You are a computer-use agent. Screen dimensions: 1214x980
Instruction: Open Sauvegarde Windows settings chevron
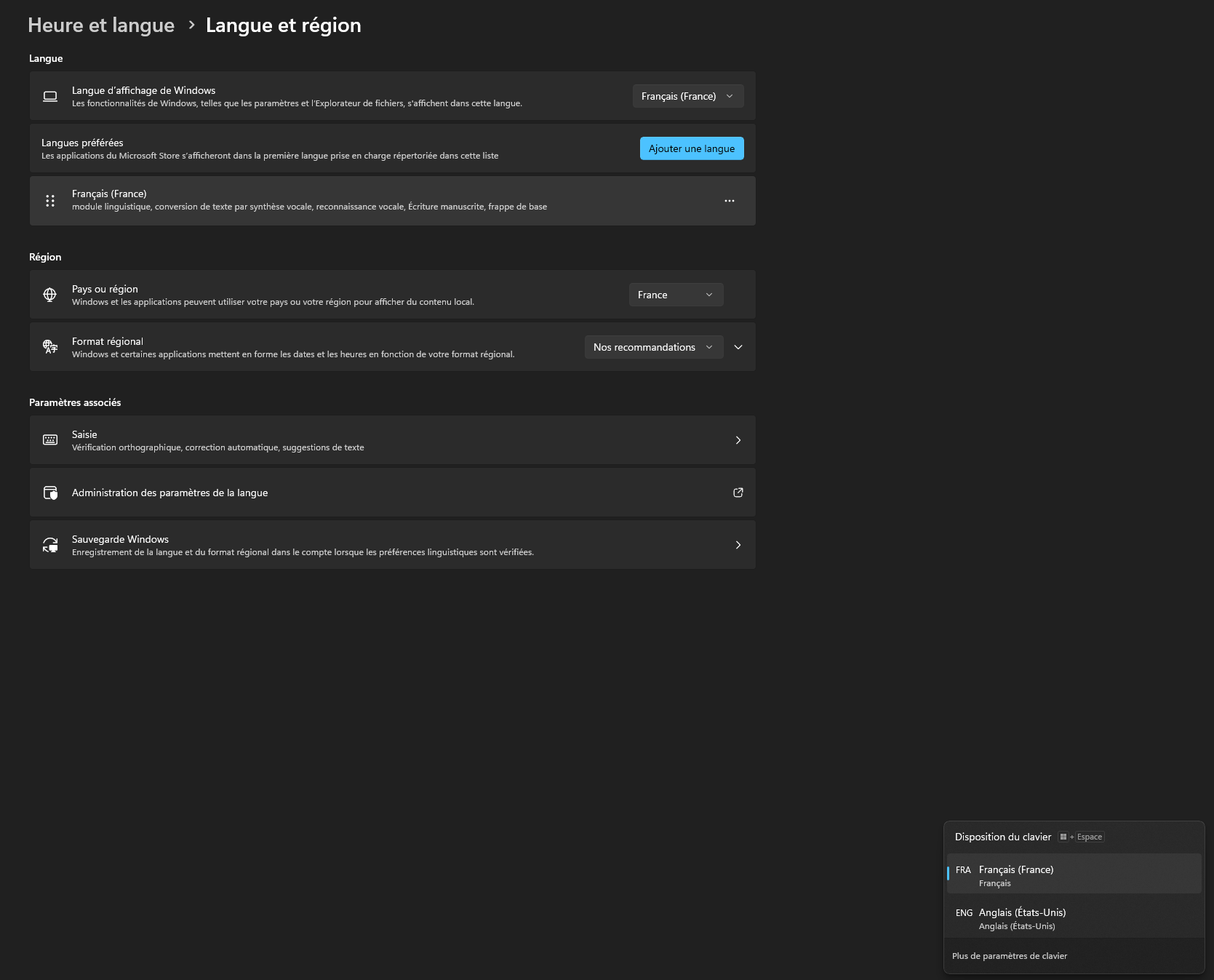click(738, 545)
